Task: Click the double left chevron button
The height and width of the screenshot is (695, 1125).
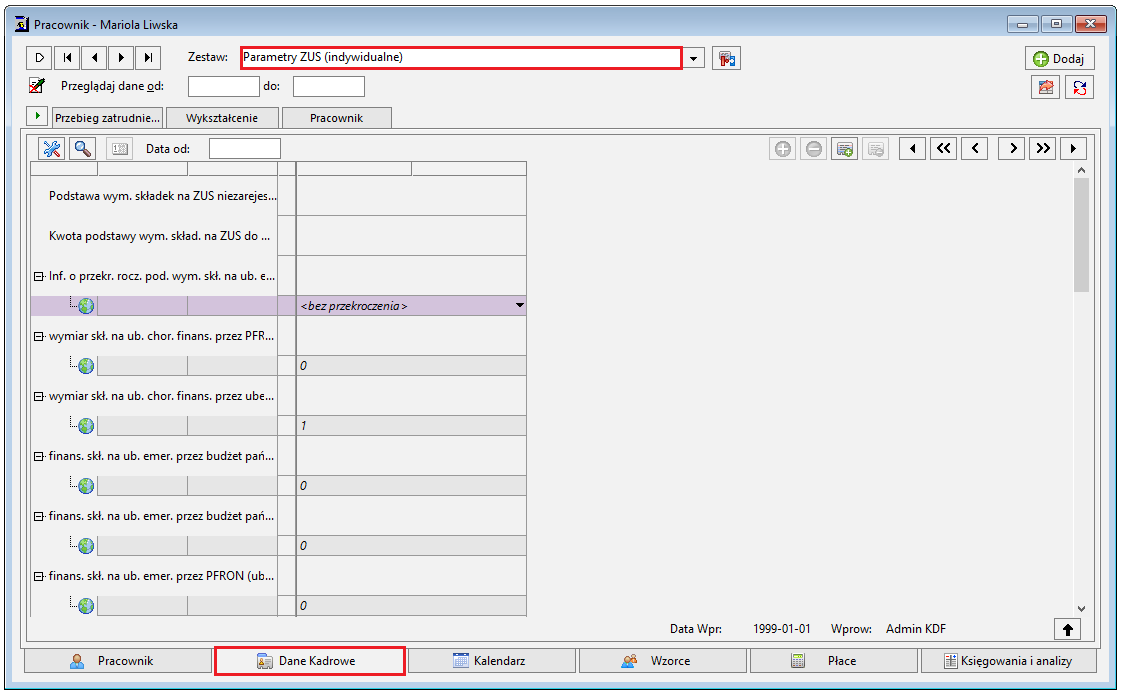Action: click(x=943, y=148)
